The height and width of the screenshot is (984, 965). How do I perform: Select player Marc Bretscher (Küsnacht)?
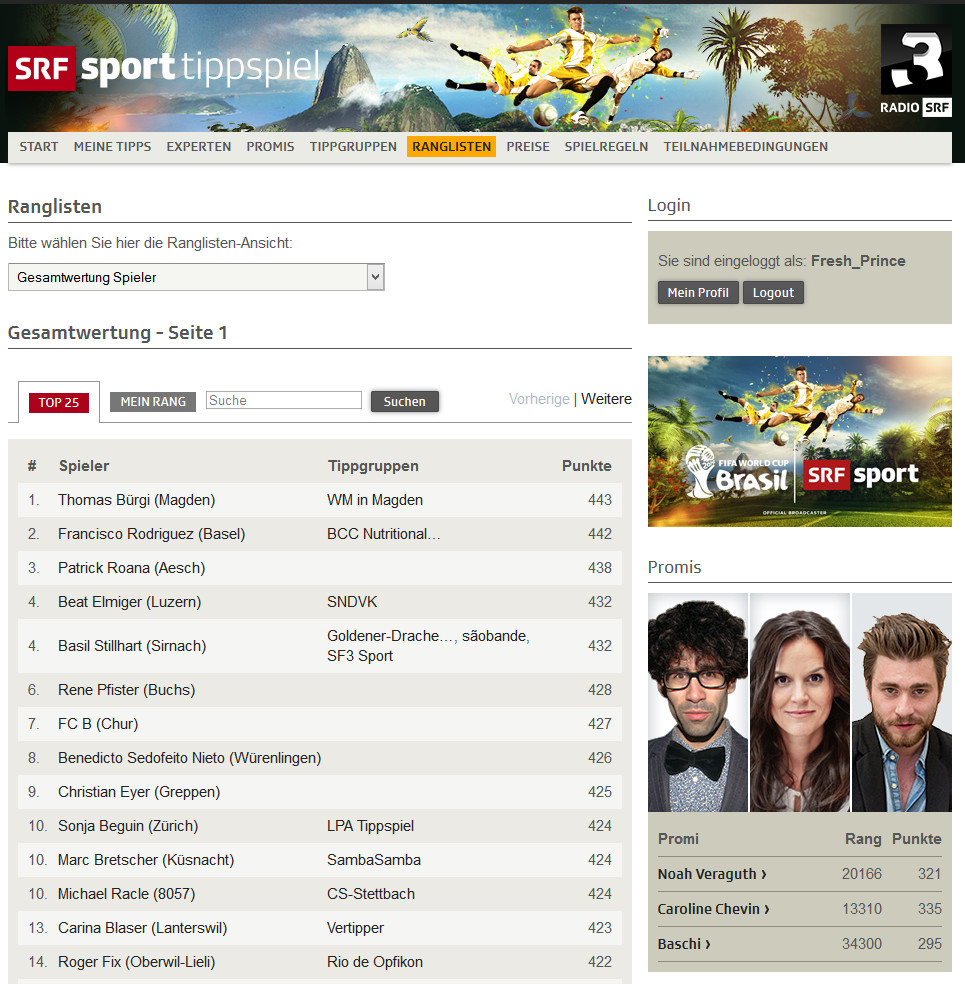tap(146, 860)
